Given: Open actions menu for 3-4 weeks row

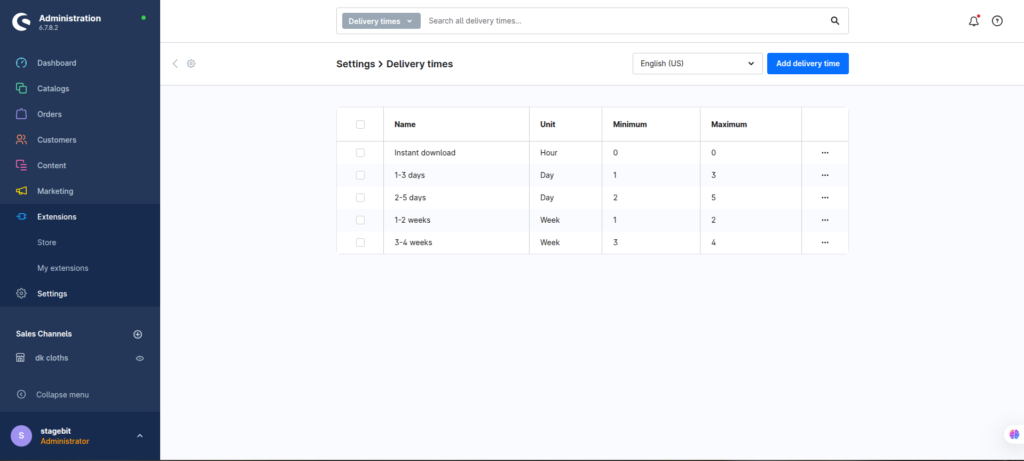Looking at the screenshot, I should coord(825,242).
